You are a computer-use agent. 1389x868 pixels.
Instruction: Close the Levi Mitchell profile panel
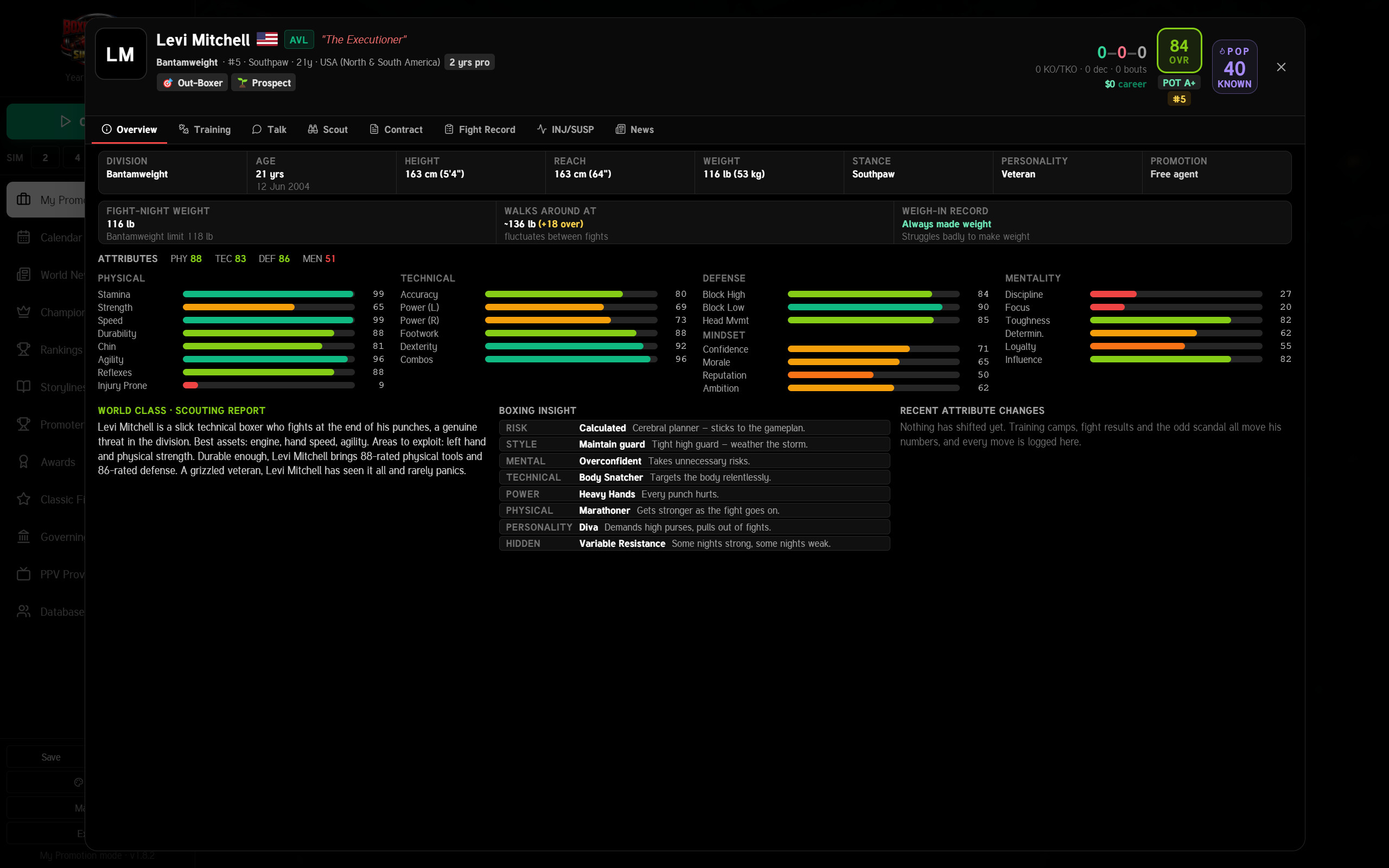pyautogui.click(x=1281, y=67)
